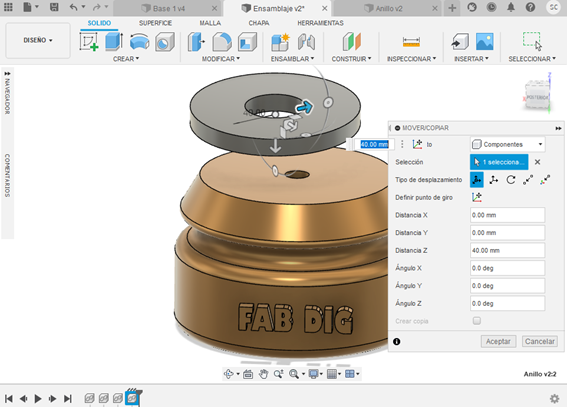The height and width of the screenshot is (407, 567).
Task: Select the New Component tool
Action: click(280, 42)
